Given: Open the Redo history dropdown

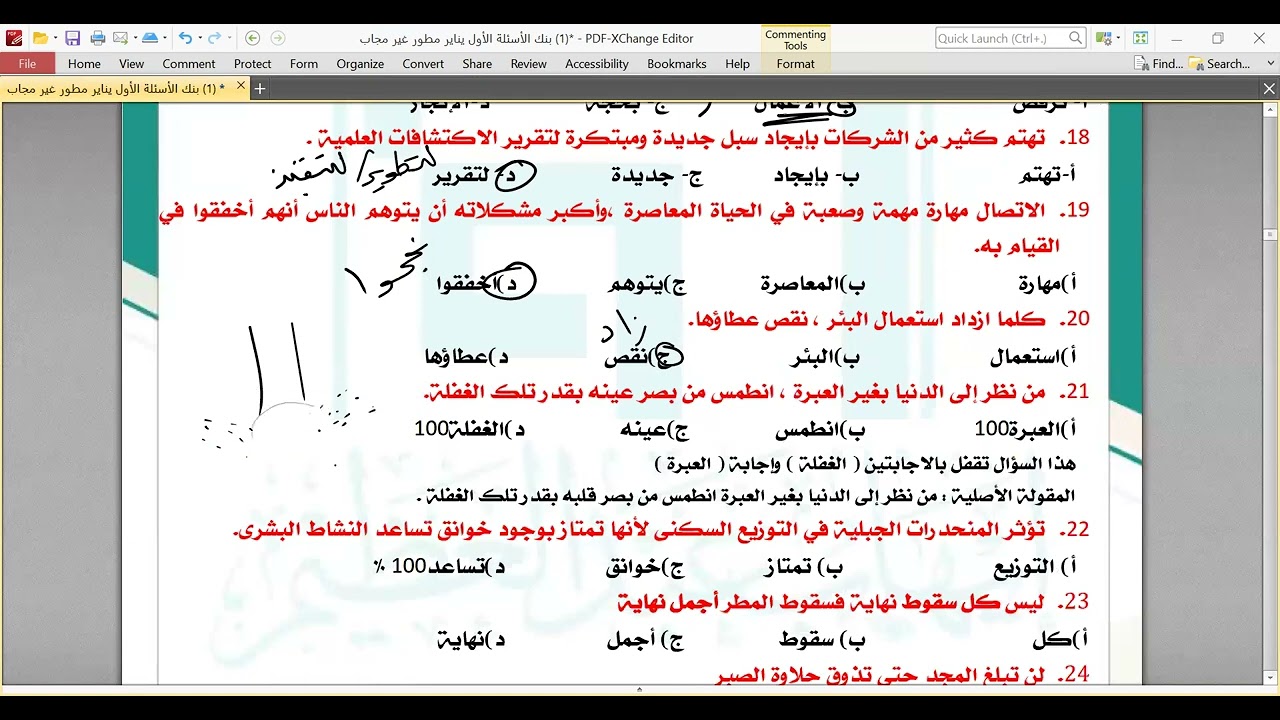Looking at the screenshot, I should point(229,38).
